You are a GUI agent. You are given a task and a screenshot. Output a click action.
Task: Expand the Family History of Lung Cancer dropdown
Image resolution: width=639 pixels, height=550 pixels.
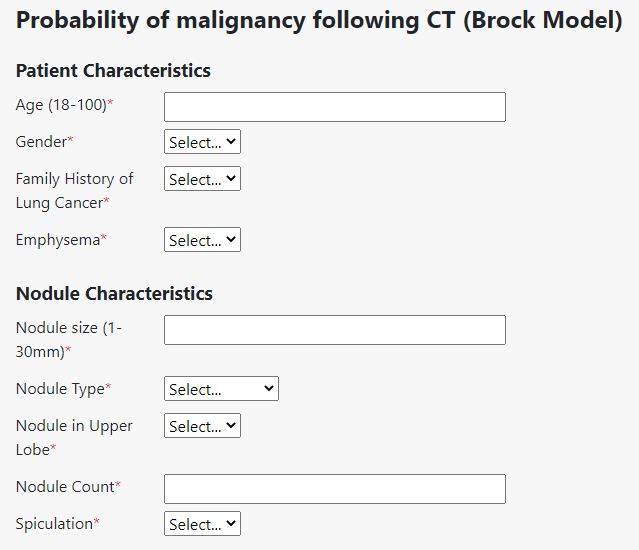[x=202, y=179]
